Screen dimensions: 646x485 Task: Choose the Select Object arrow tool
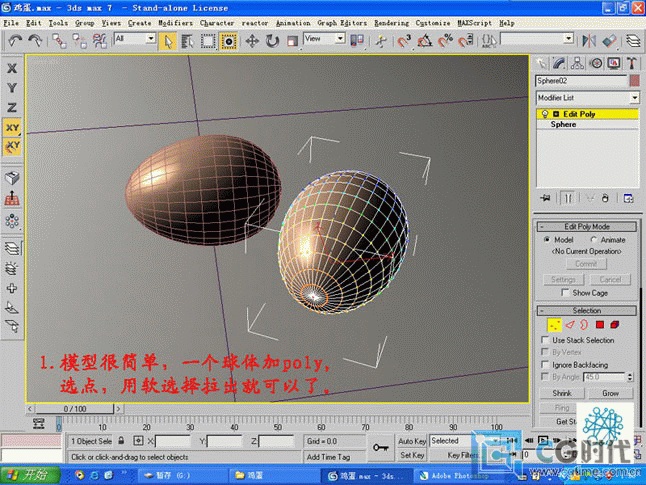[x=168, y=41]
